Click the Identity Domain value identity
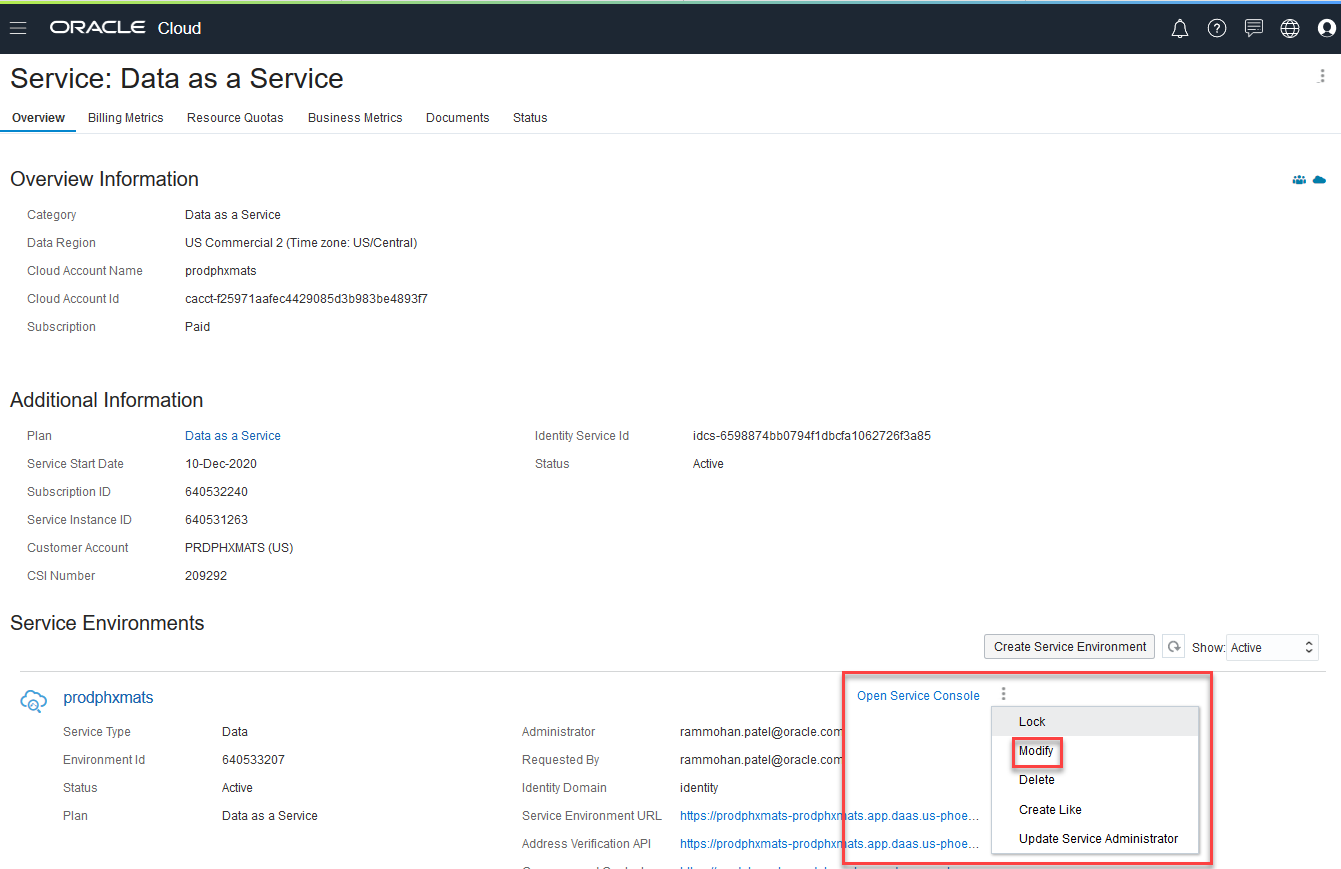 click(x=699, y=788)
